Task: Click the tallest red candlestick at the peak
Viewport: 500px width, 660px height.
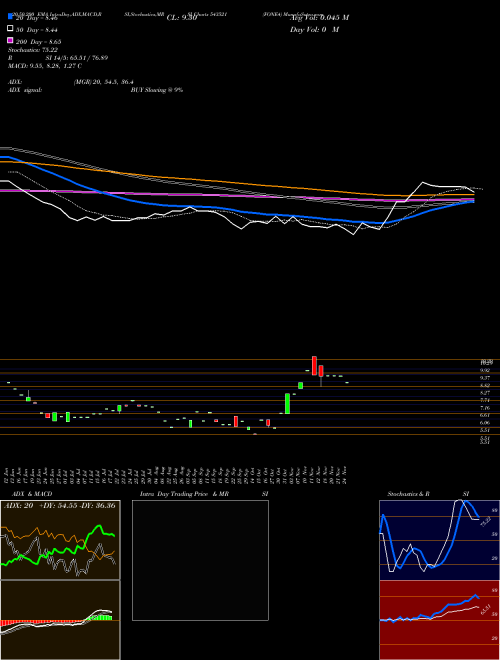Action: pyautogui.click(x=314, y=365)
